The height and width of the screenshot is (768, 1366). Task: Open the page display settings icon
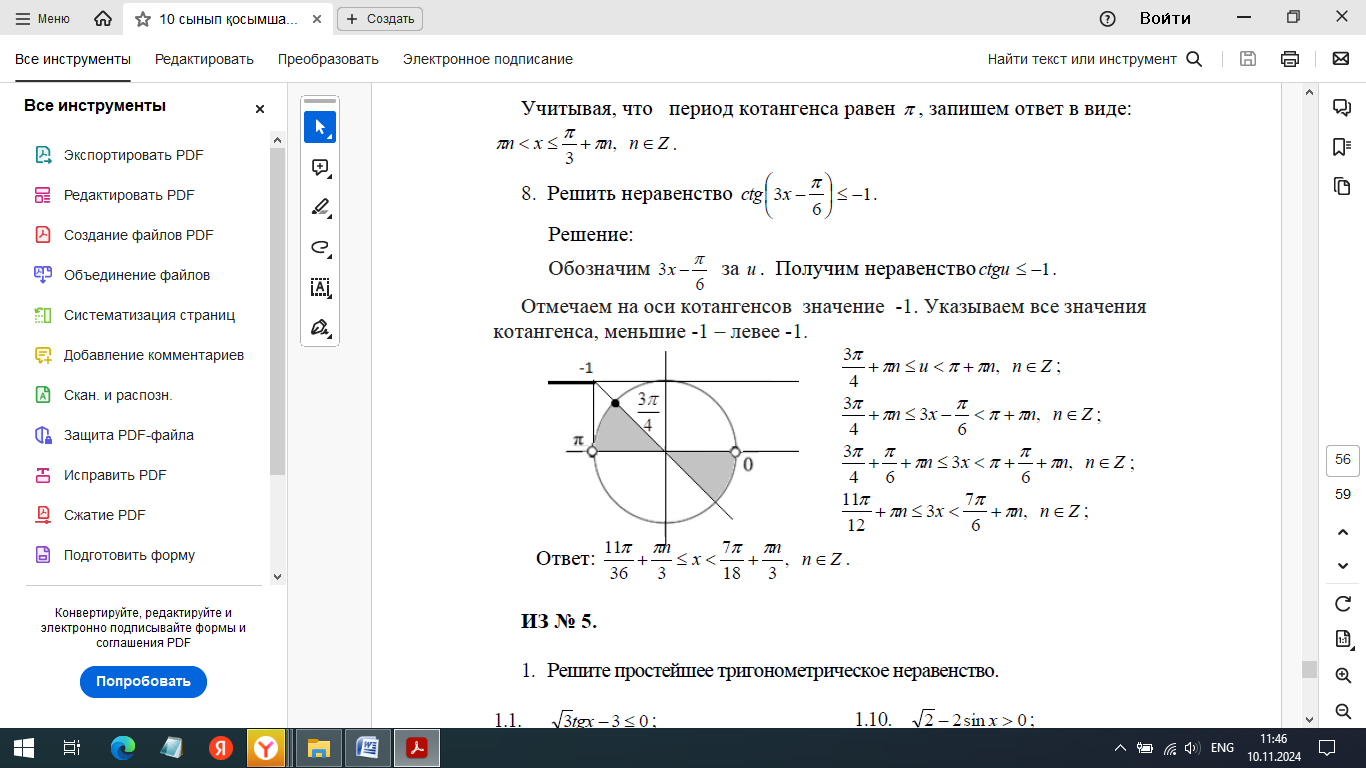click(1343, 639)
